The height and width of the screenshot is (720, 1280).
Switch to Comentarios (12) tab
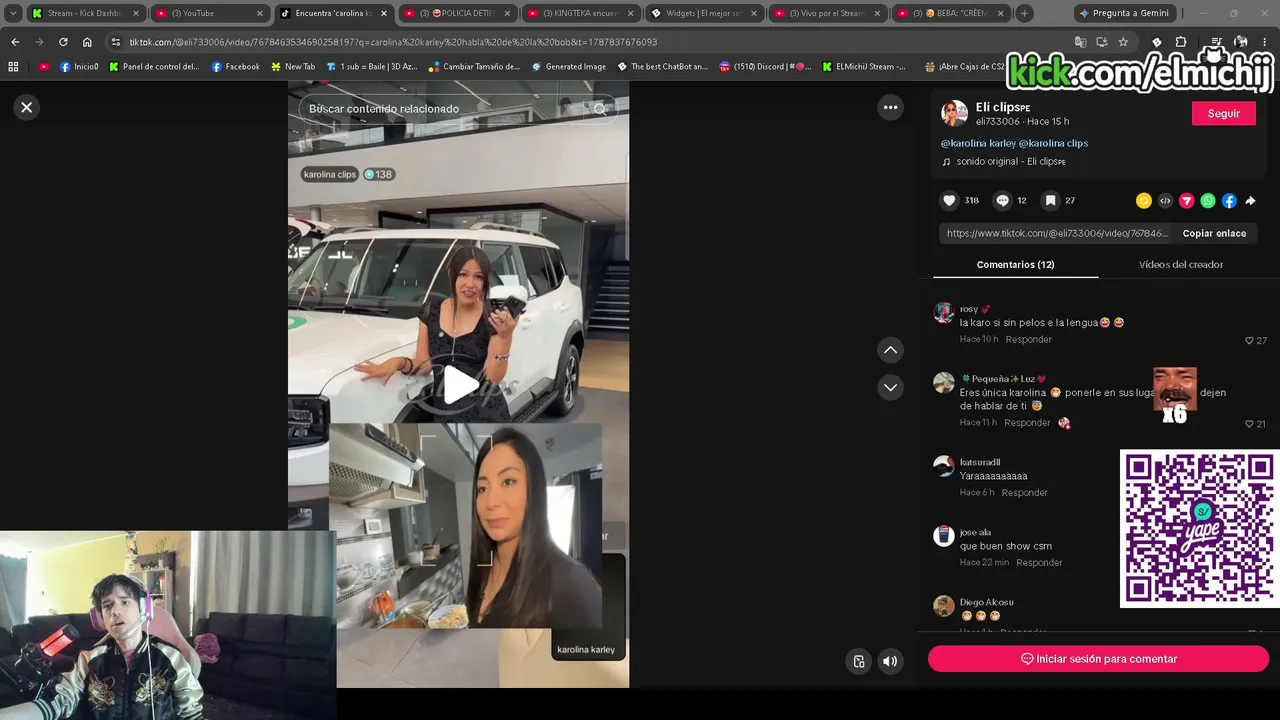tap(1015, 264)
